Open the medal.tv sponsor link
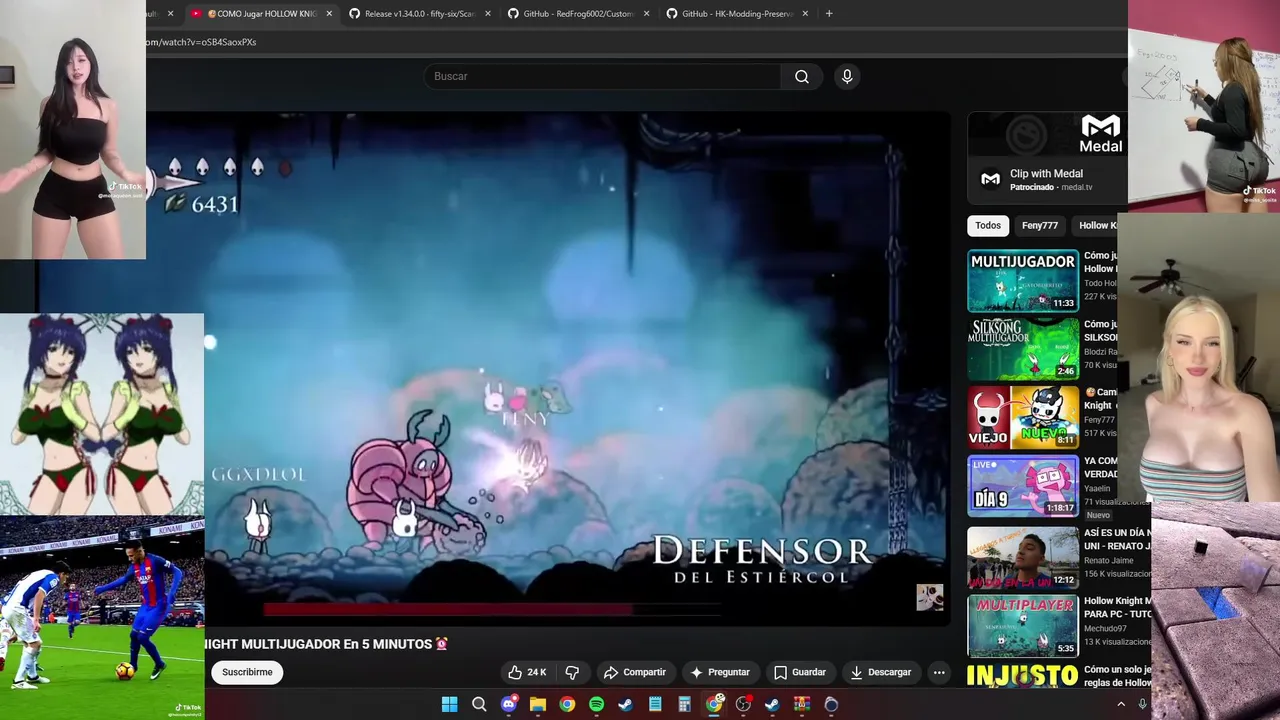The image size is (1280, 720). coord(1076,187)
